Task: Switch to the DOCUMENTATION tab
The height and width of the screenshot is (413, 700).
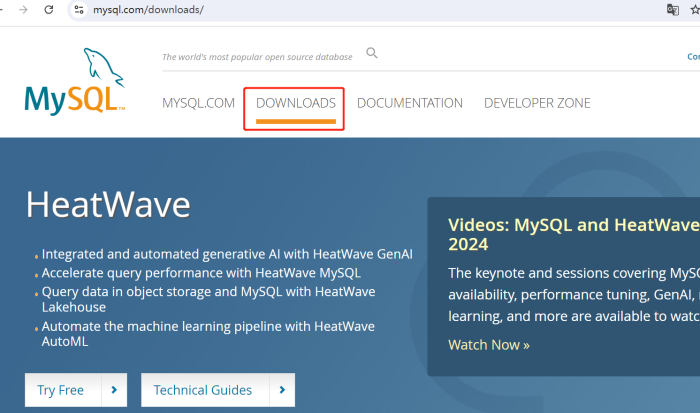Action: click(x=409, y=103)
